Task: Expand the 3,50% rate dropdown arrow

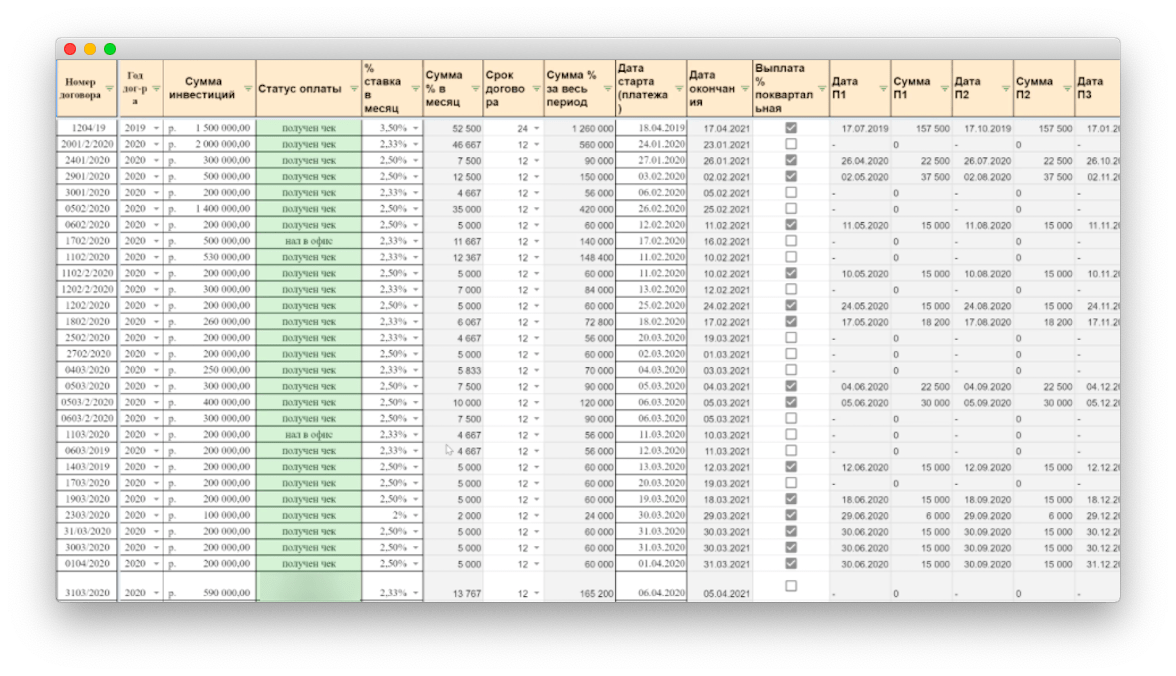Action: pyautogui.click(x=415, y=129)
